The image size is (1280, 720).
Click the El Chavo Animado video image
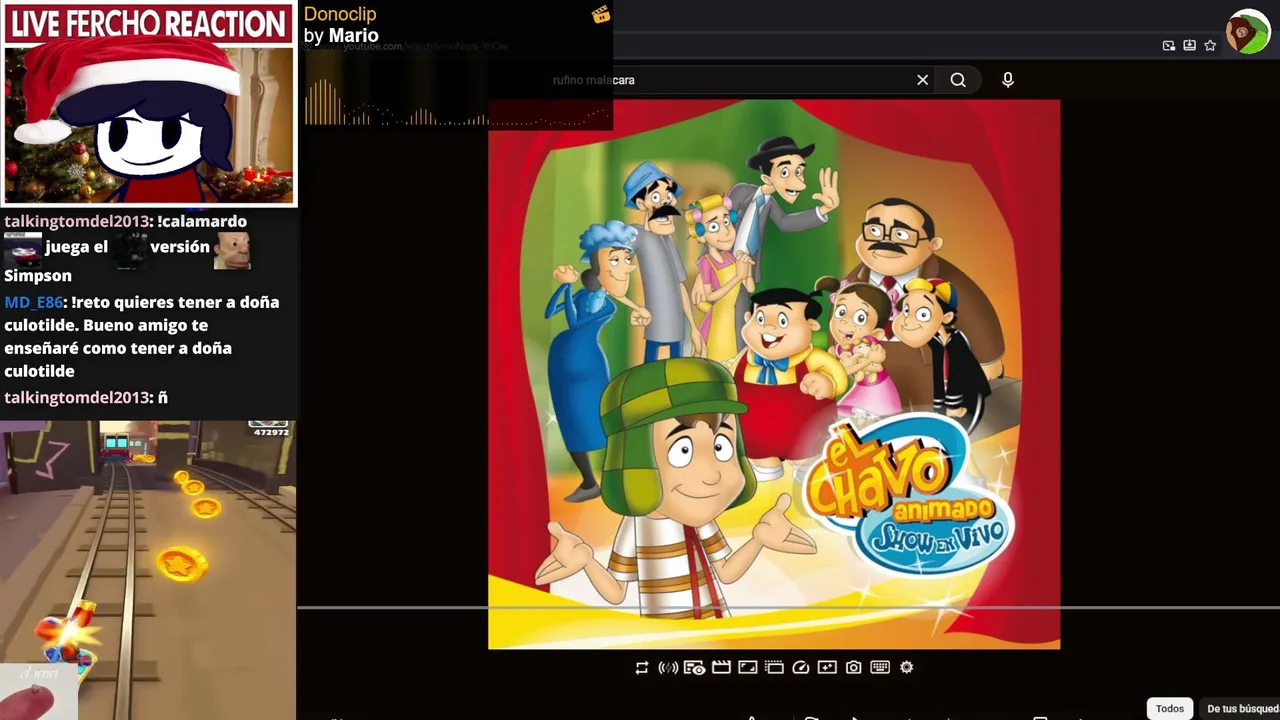pos(774,374)
